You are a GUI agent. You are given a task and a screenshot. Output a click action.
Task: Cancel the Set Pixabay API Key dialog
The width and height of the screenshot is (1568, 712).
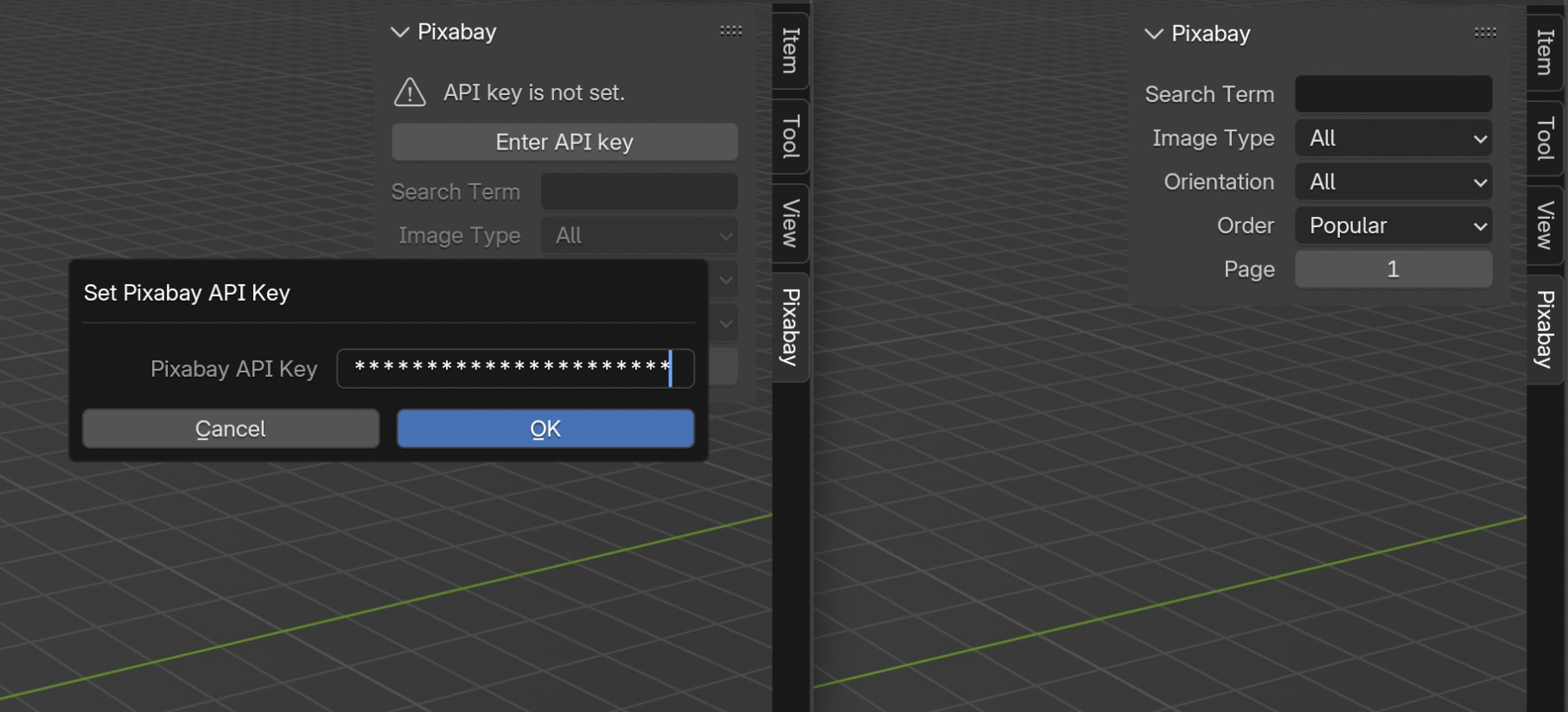231,429
